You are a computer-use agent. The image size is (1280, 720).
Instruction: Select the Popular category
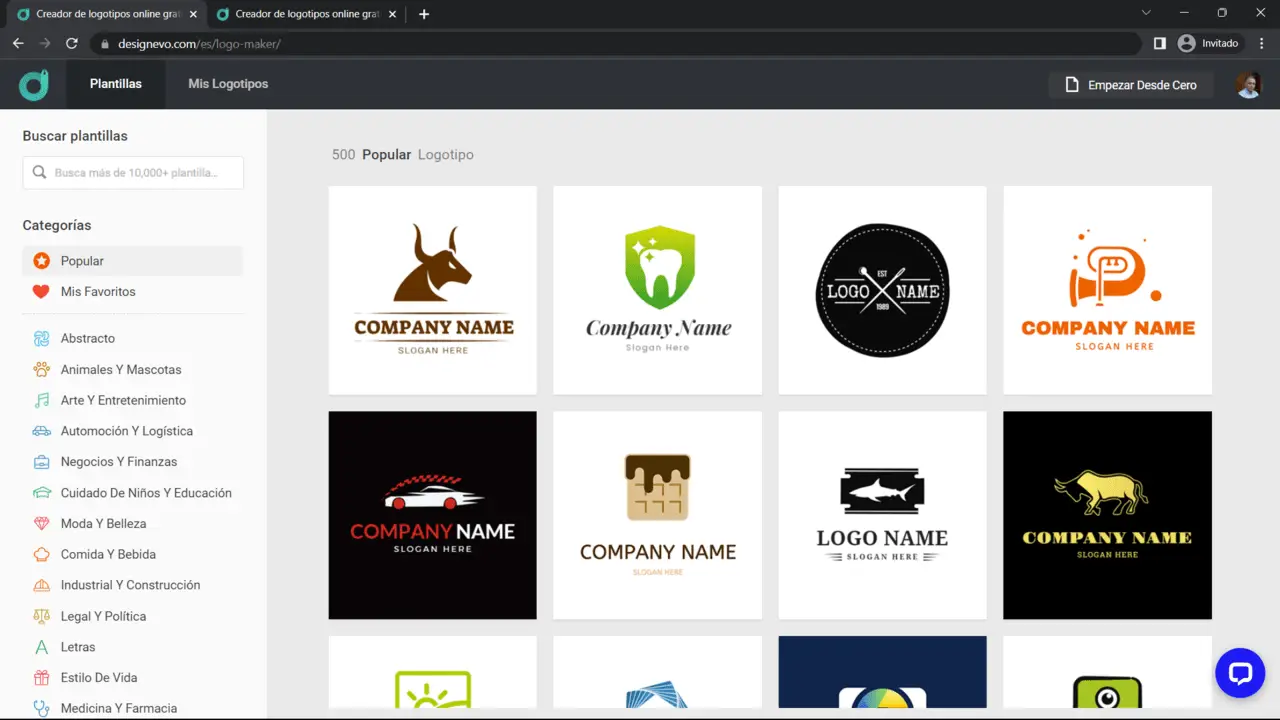[133, 261]
